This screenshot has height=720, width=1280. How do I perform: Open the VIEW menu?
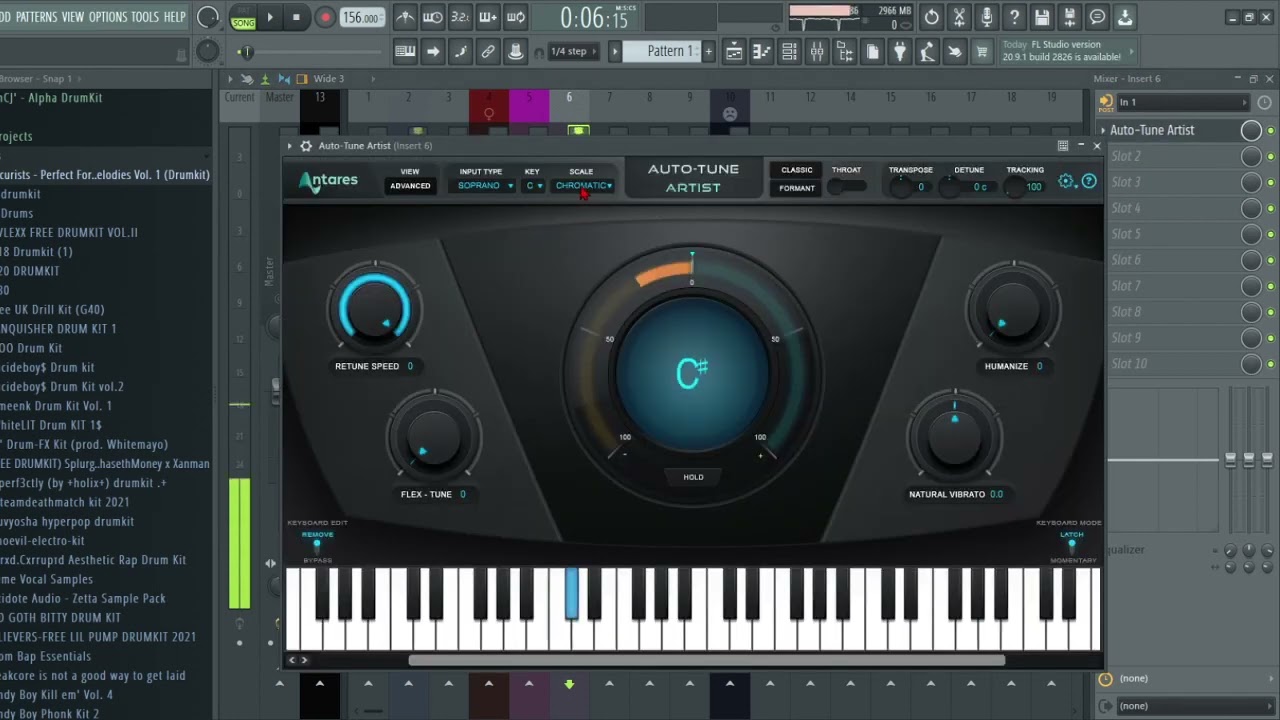(x=73, y=17)
